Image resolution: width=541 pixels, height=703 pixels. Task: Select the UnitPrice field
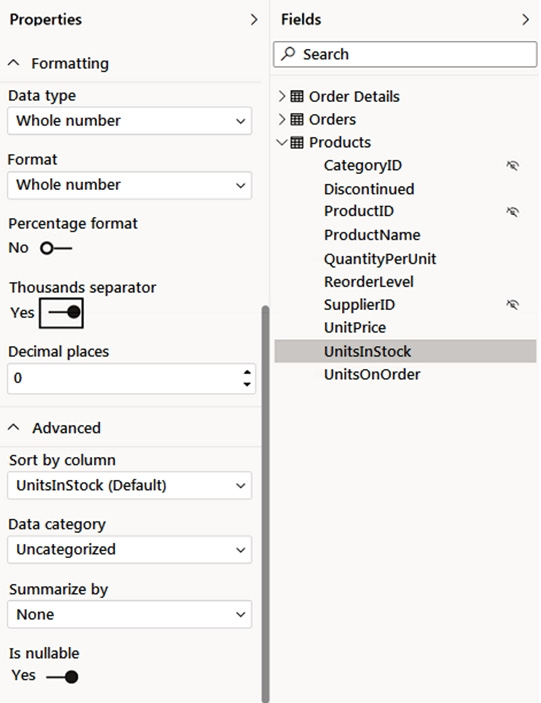(x=355, y=328)
